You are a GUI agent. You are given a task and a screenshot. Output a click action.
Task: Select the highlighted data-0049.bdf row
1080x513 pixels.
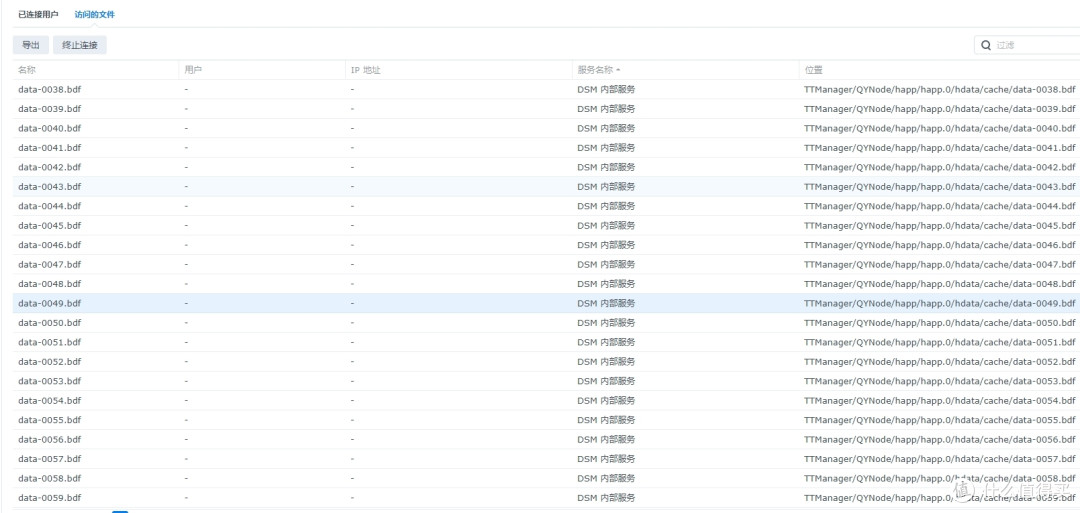[x=49, y=303]
